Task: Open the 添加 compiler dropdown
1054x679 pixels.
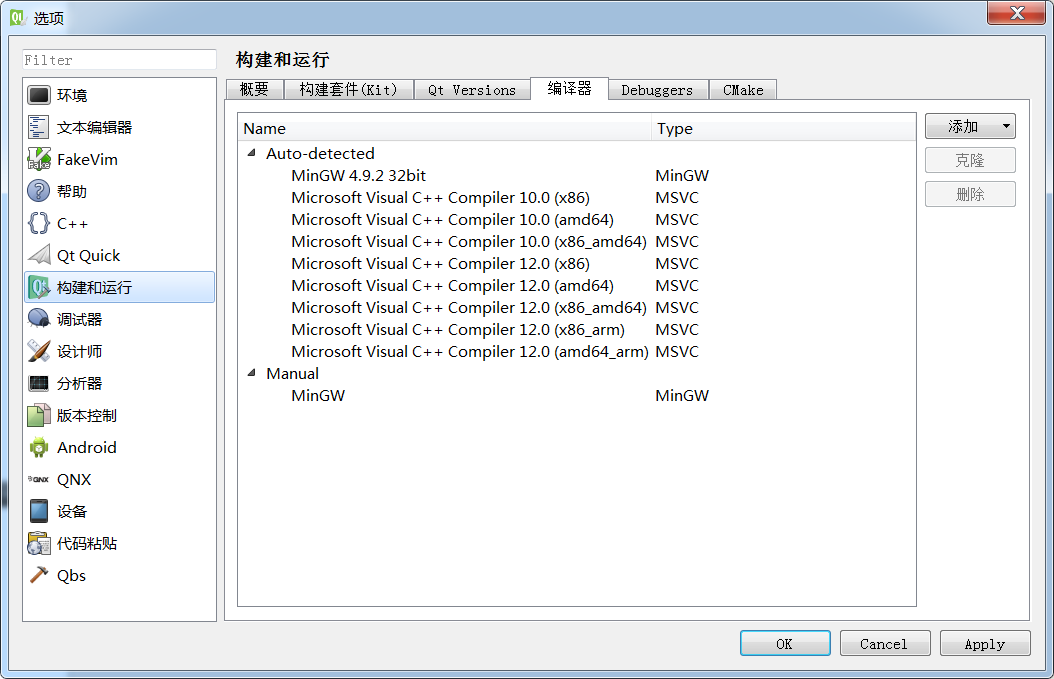Action: pyautogui.click(x=970, y=126)
